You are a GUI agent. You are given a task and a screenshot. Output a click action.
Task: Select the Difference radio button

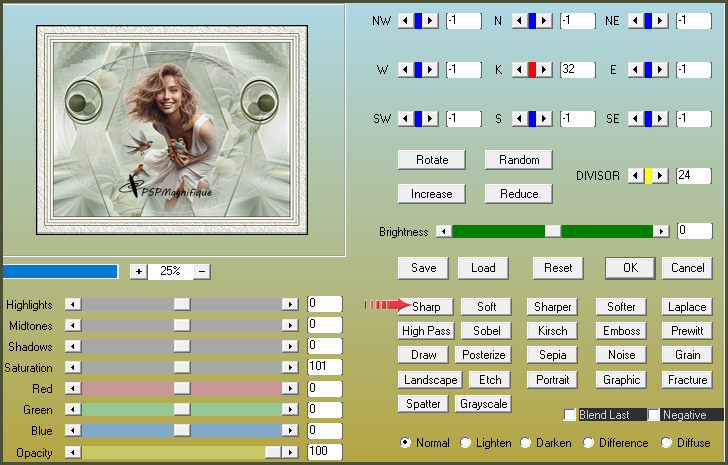[x=590, y=442]
